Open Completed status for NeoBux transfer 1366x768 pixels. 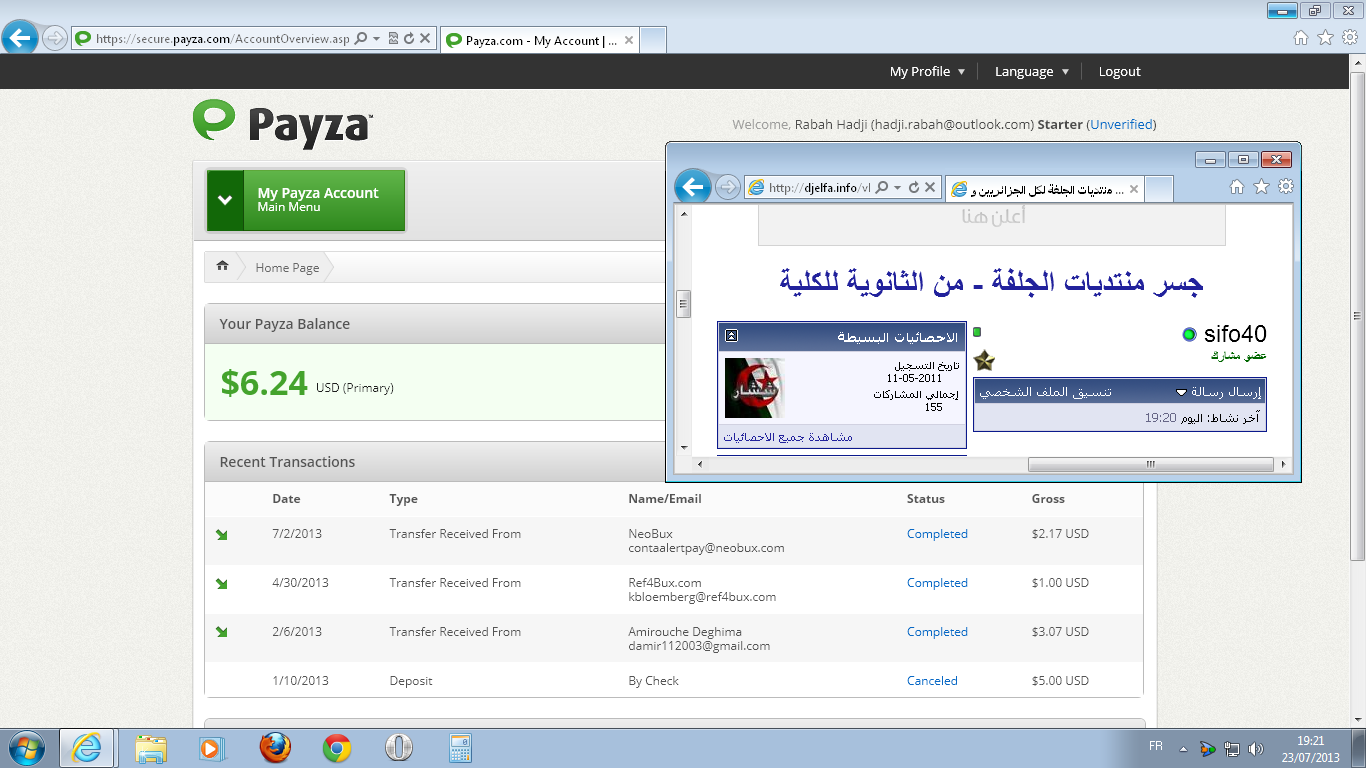(x=937, y=534)
